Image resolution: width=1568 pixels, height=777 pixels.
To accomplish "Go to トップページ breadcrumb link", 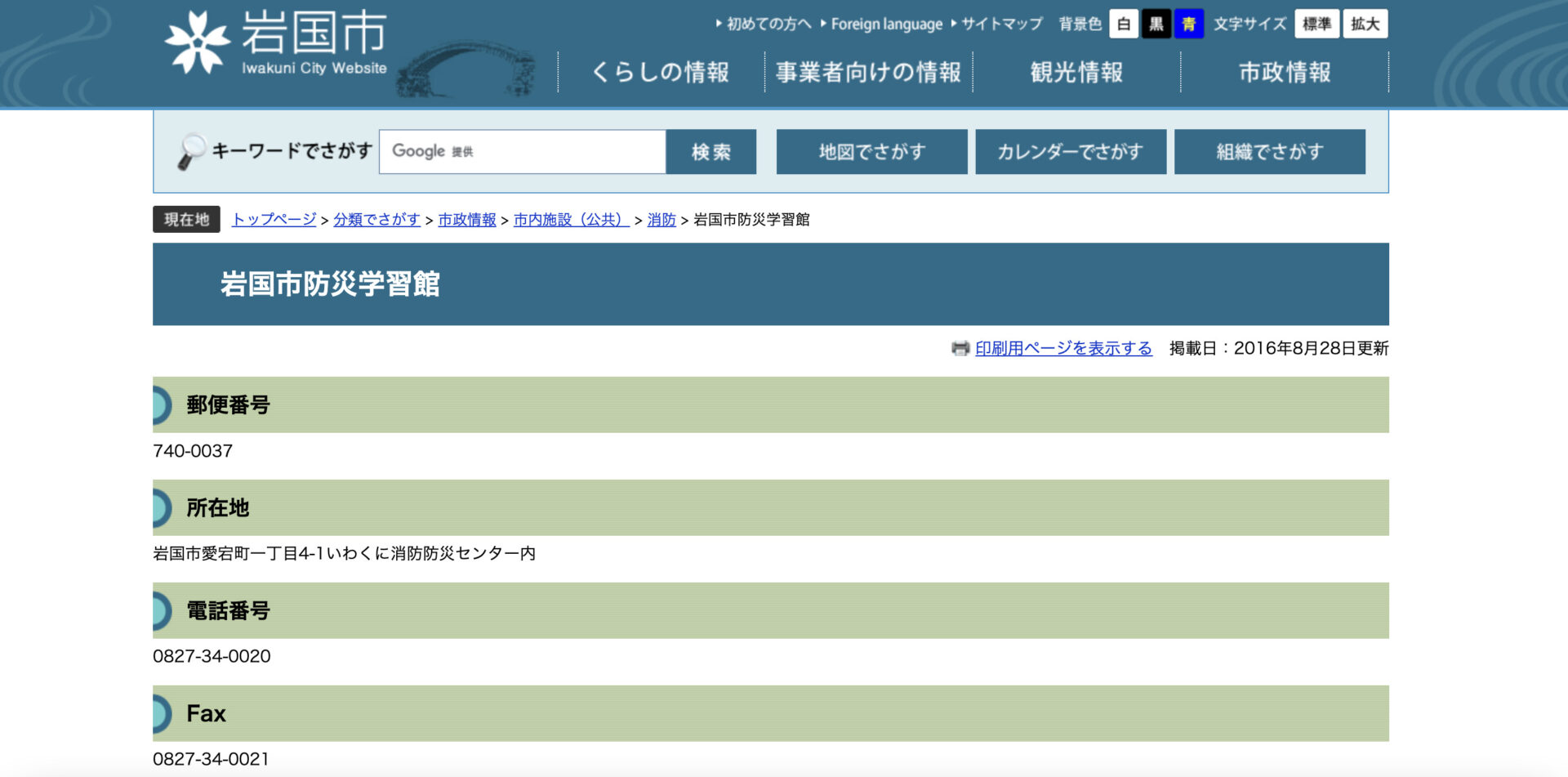I will point(274,220).
